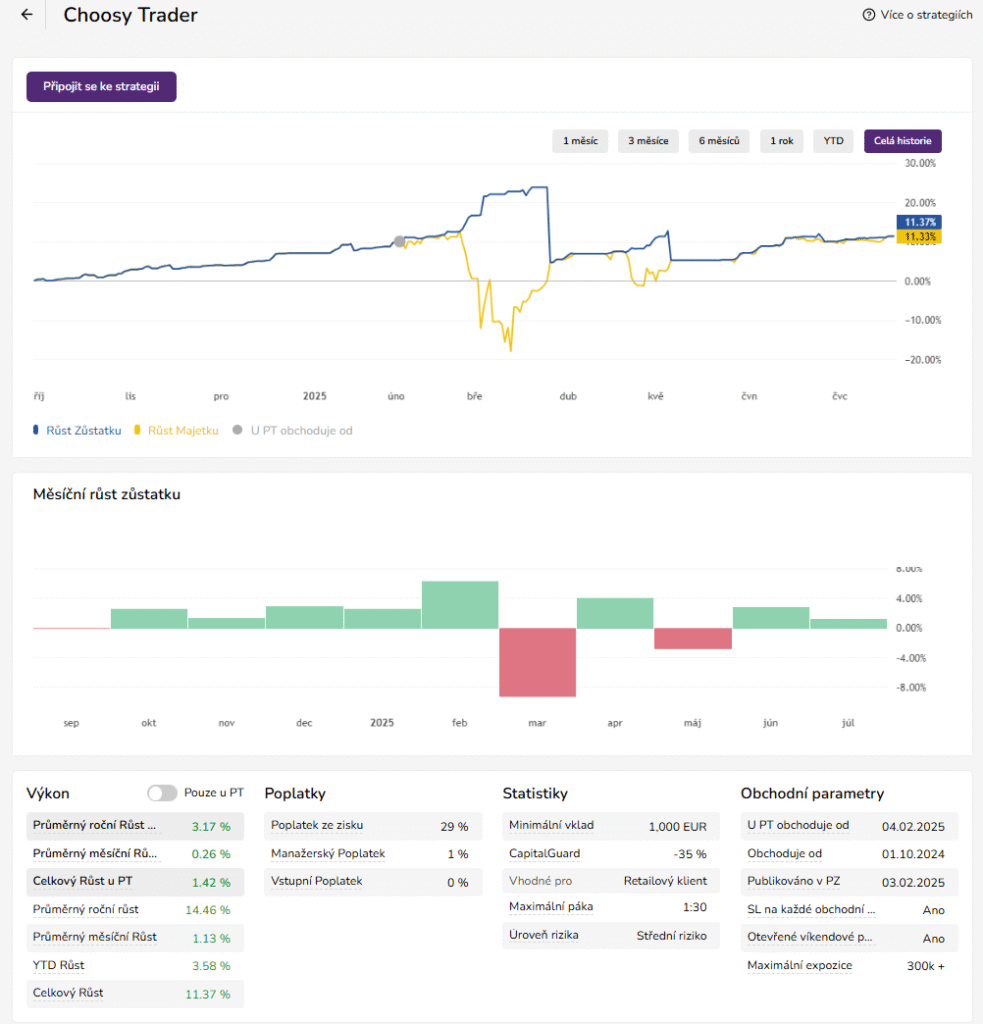Select 'Celá historie' range
Viewport: 983px width, 1024px height.
click(902, 142)
